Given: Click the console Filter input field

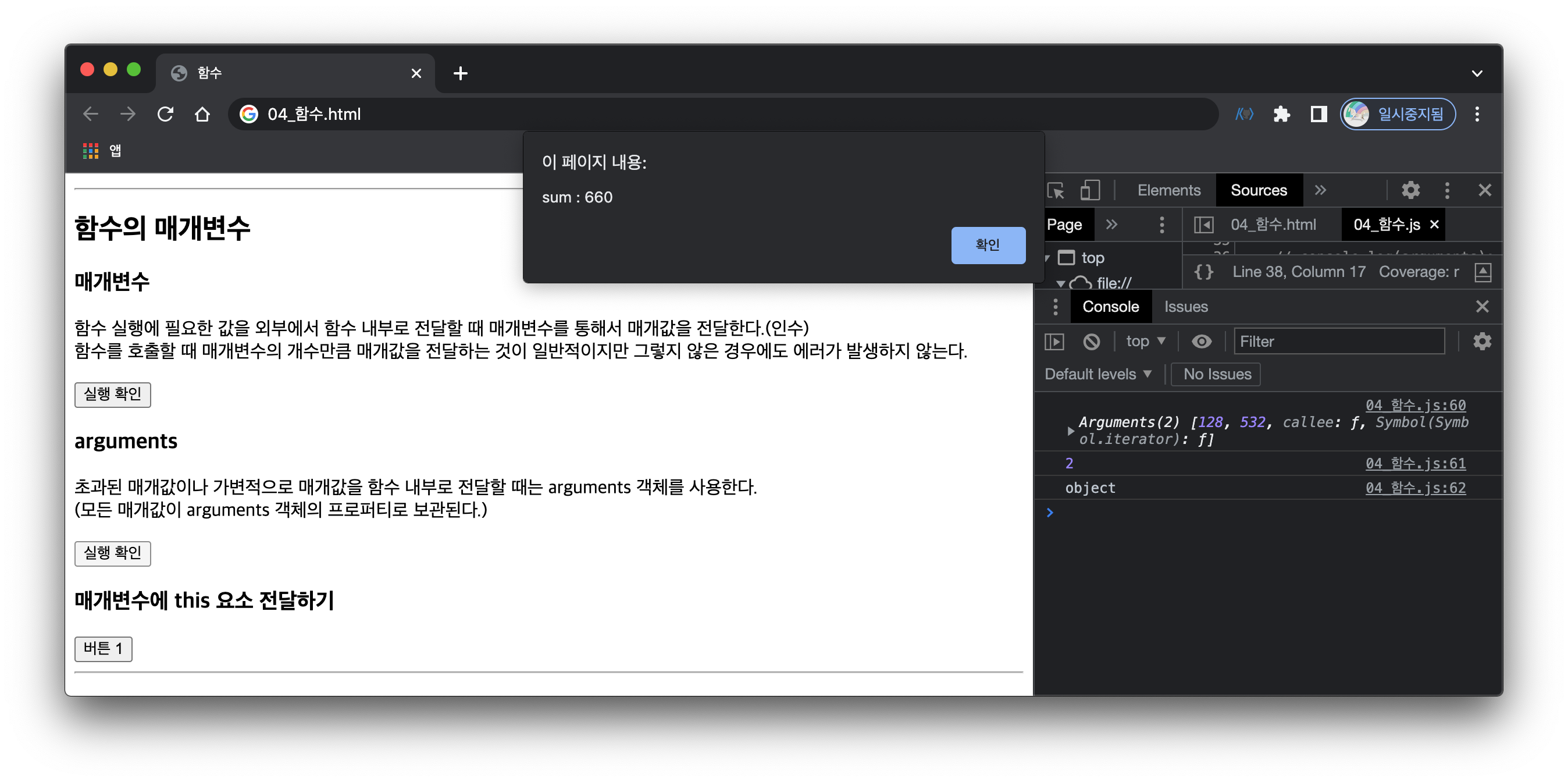Looking at the screenshot, I should (1338, 342).
